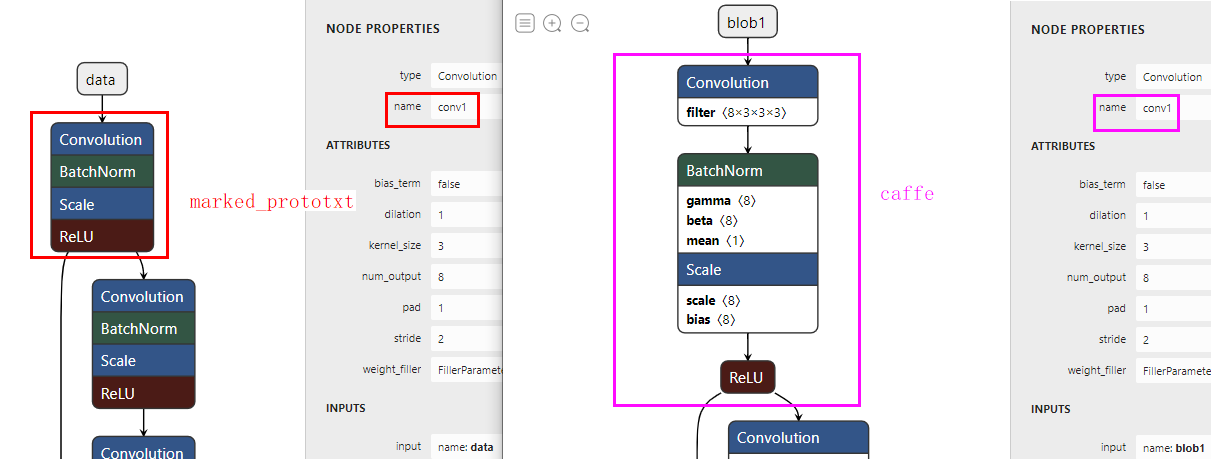Click type field Convolution in left properties panel
Viewport: 1211px width, 459px height.
[x=466, y=76]
